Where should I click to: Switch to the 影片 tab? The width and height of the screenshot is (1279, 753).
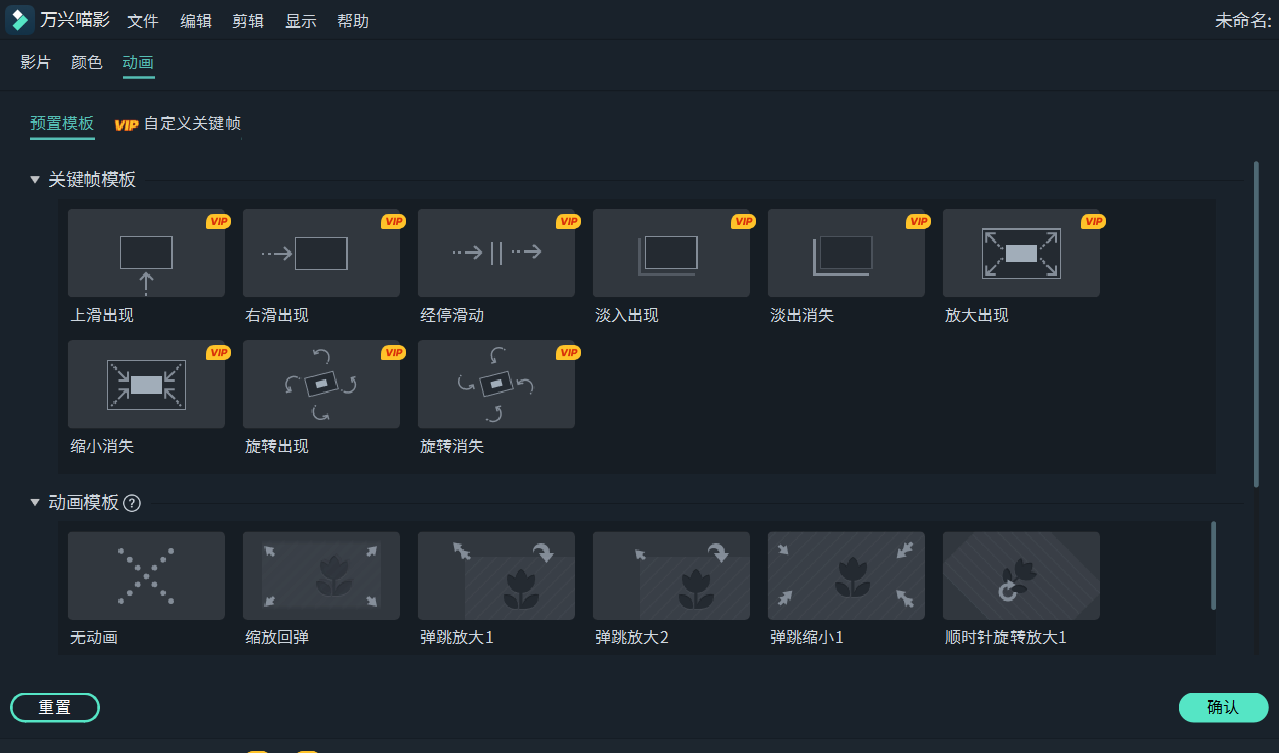[x=35, y=61]
